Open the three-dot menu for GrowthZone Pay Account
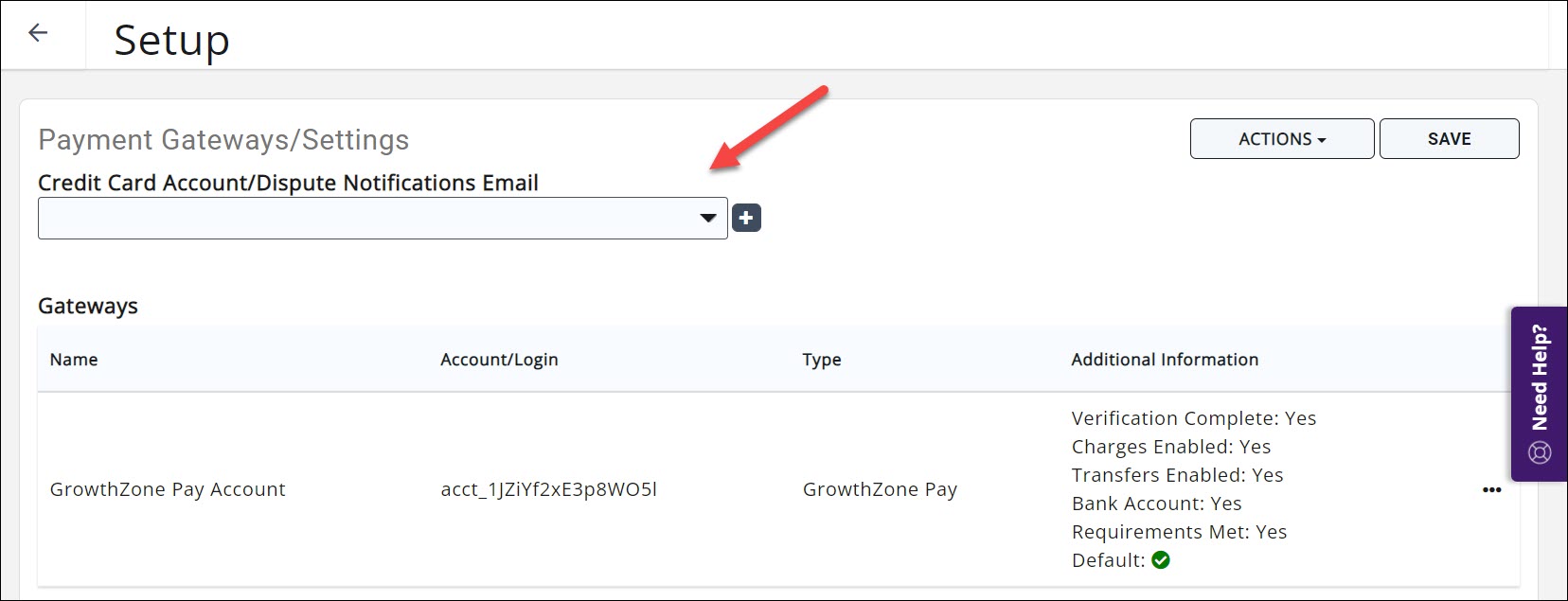The height and width of the screenshot is (601, 1568). pos(1491,489)
